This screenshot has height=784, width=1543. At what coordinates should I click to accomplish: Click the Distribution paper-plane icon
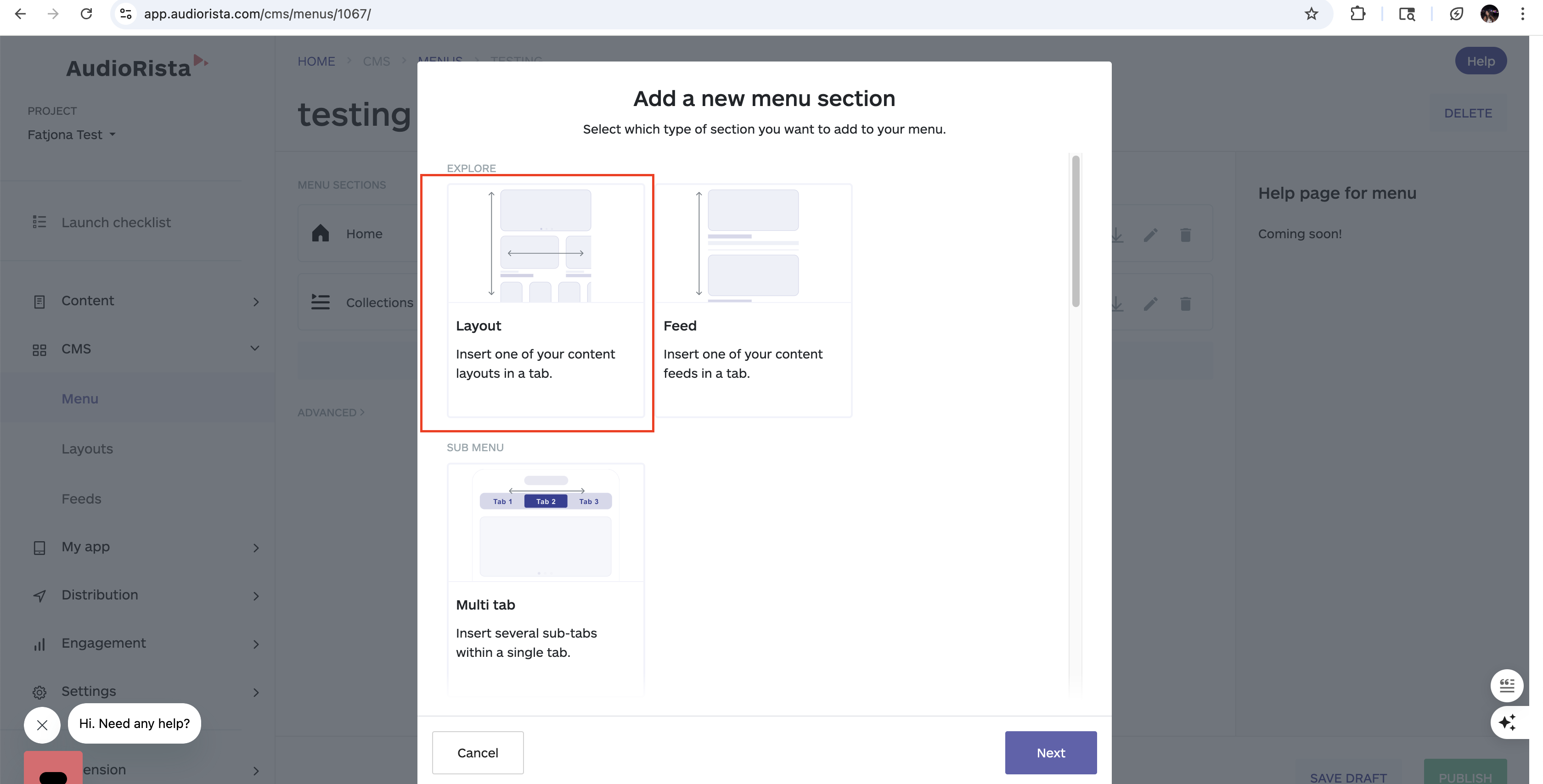(39, 595)
